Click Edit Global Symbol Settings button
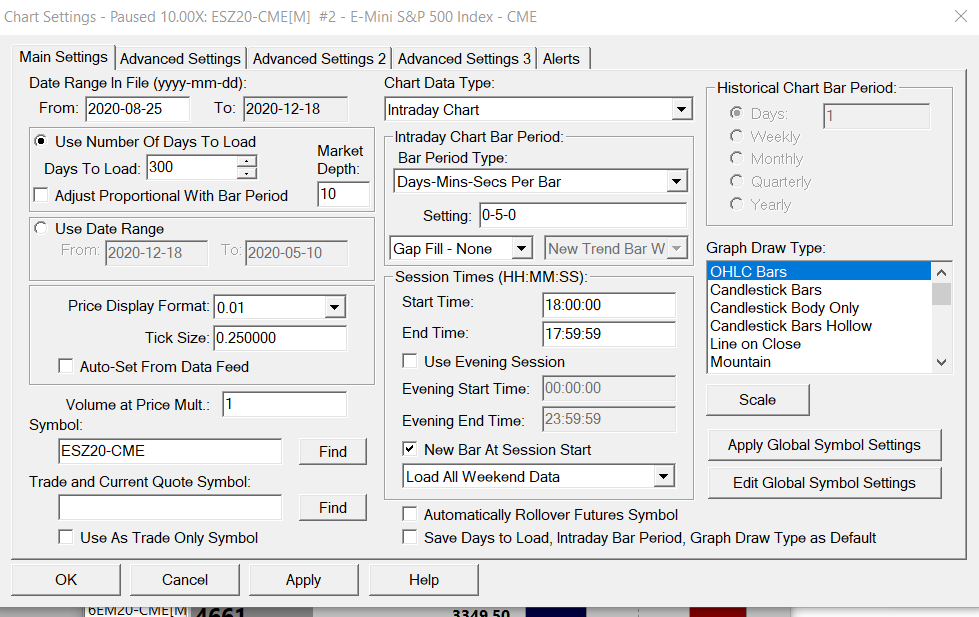 pos(824,483)
